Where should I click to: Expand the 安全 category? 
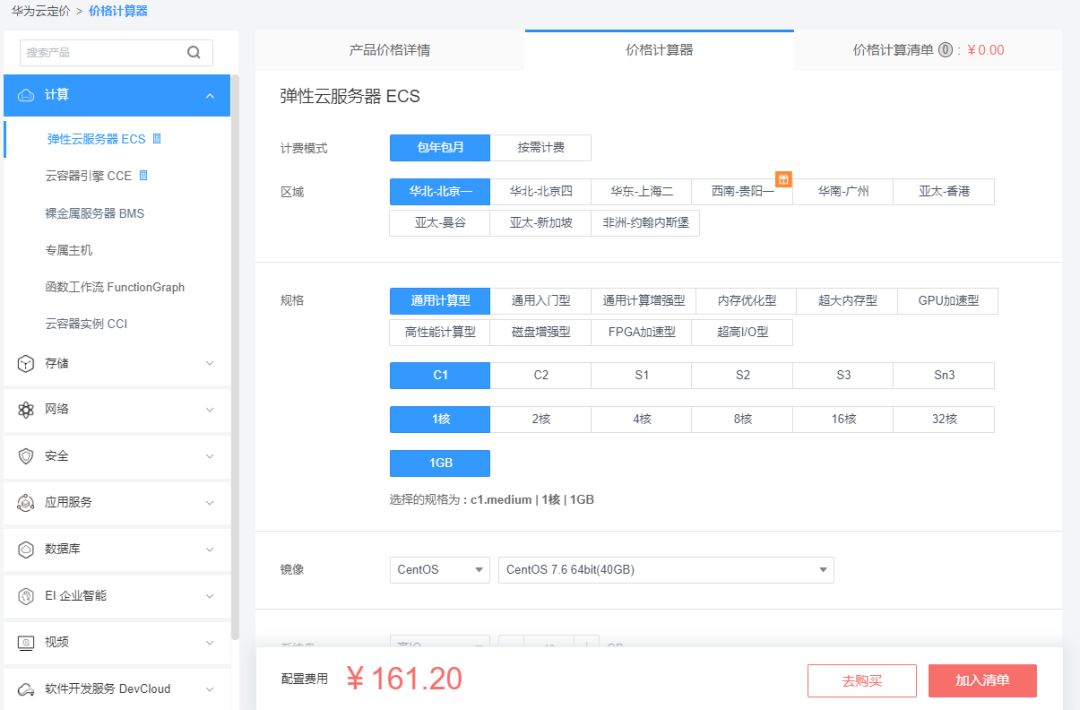pos(209,456)
